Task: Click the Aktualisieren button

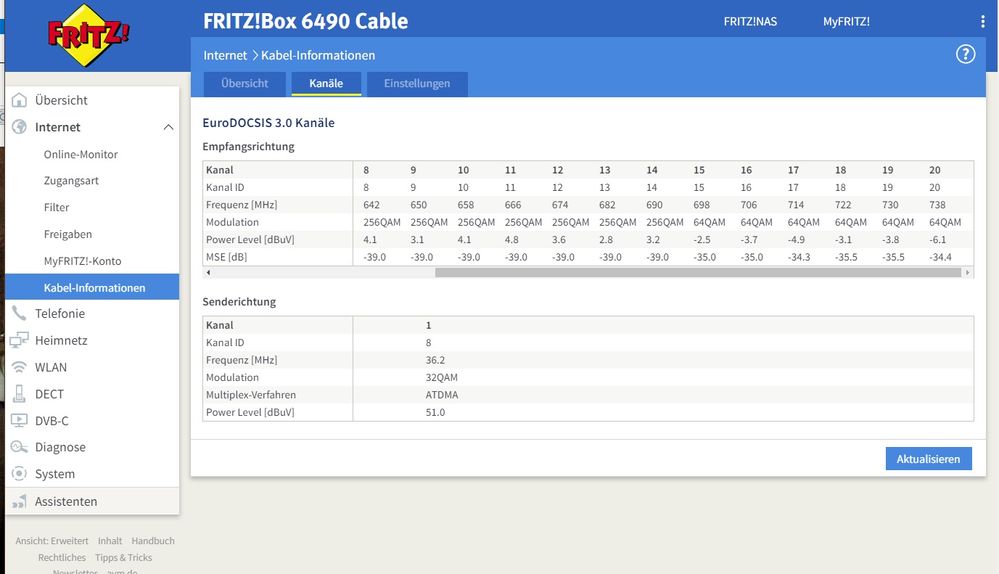Action: [928, 459]
